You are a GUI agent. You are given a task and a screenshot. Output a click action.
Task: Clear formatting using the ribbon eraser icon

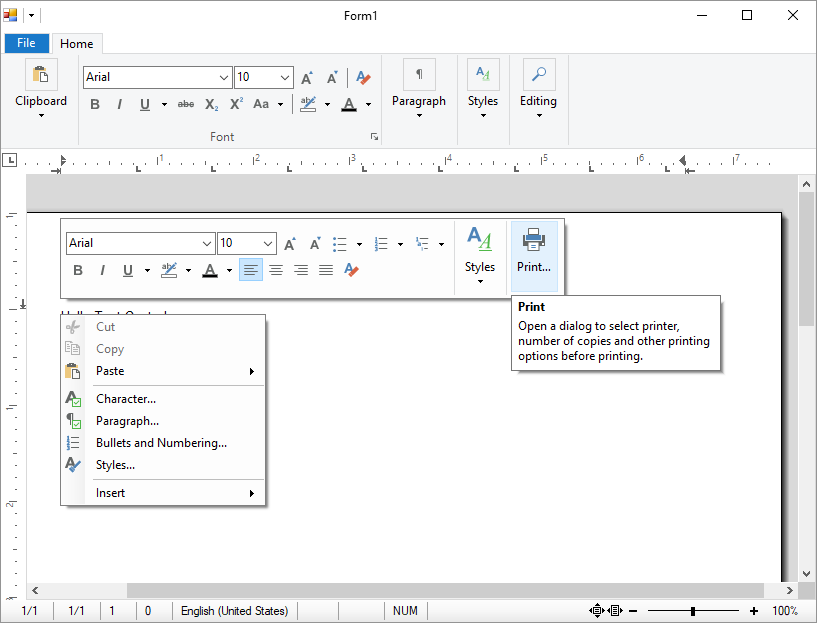click(363, 78)
